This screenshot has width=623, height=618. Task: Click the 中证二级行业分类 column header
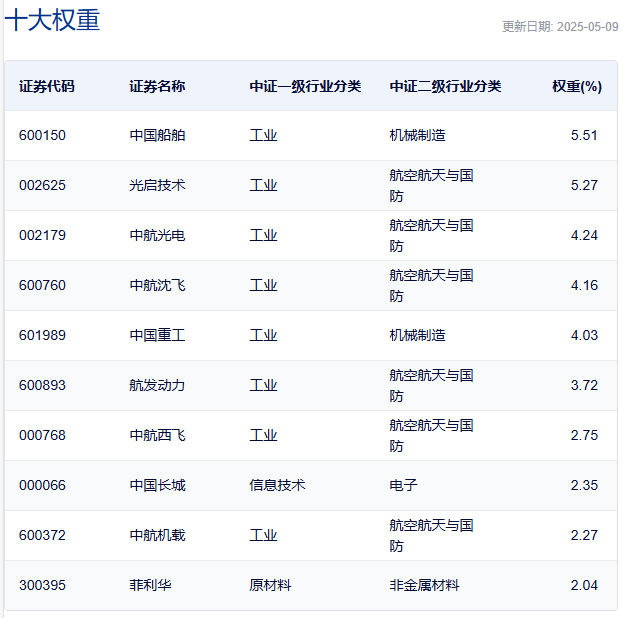(x=445, y=86)
